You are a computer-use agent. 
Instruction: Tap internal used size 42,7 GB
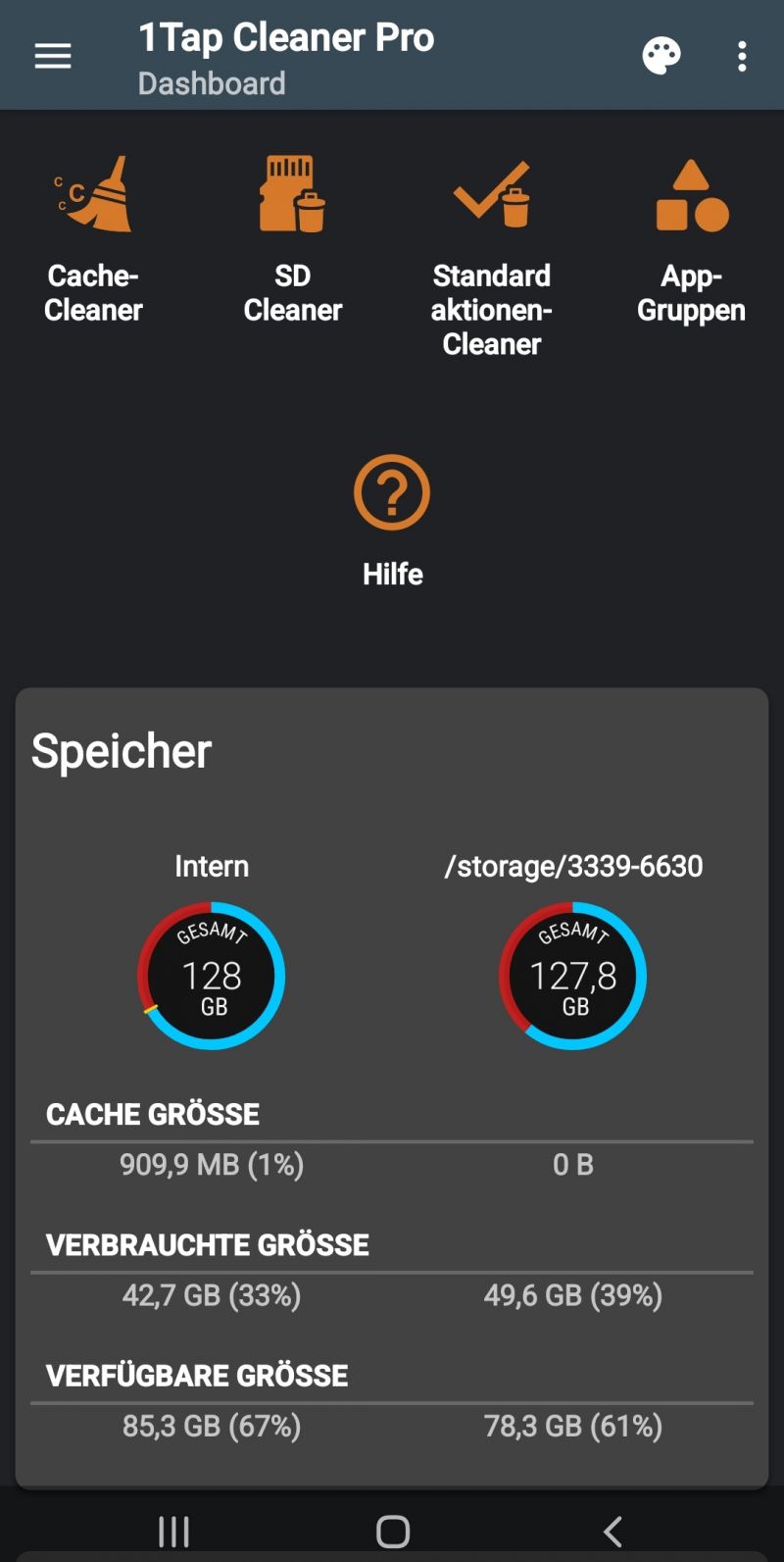(212, 1295)
